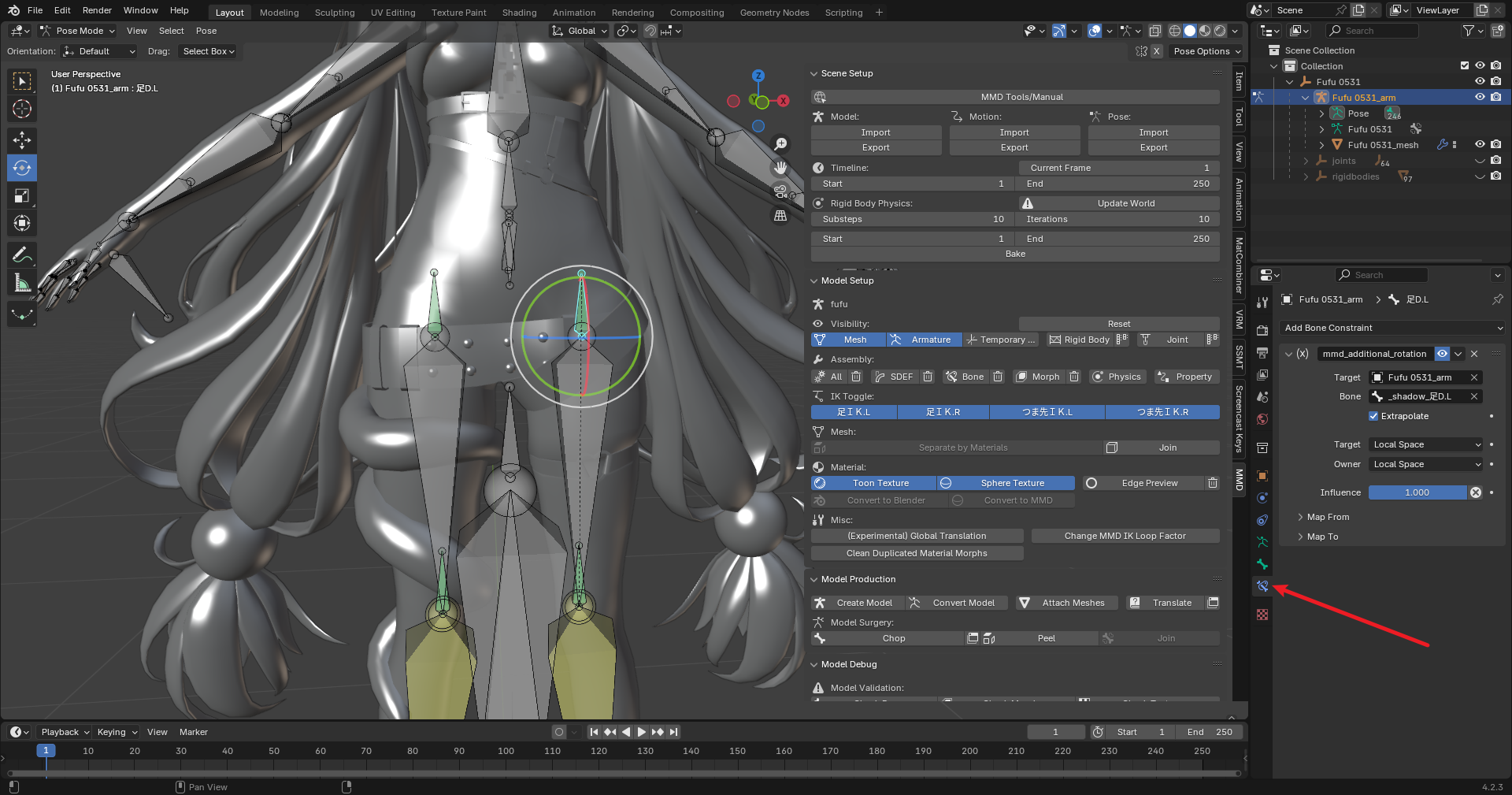Pick the Annotate tool
Screen dimensions: 1512x795
click(x=22, y=254)
